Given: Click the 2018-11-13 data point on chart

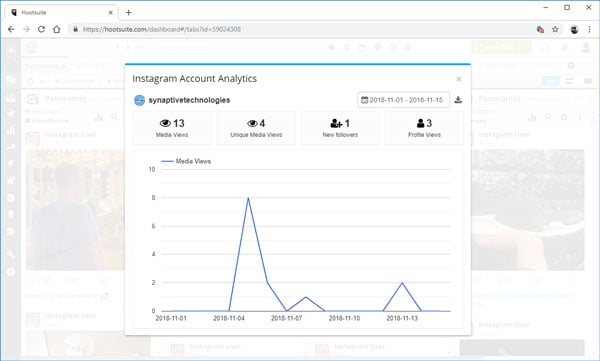Looking at the screenshot, I should click(x=402, y=283).
